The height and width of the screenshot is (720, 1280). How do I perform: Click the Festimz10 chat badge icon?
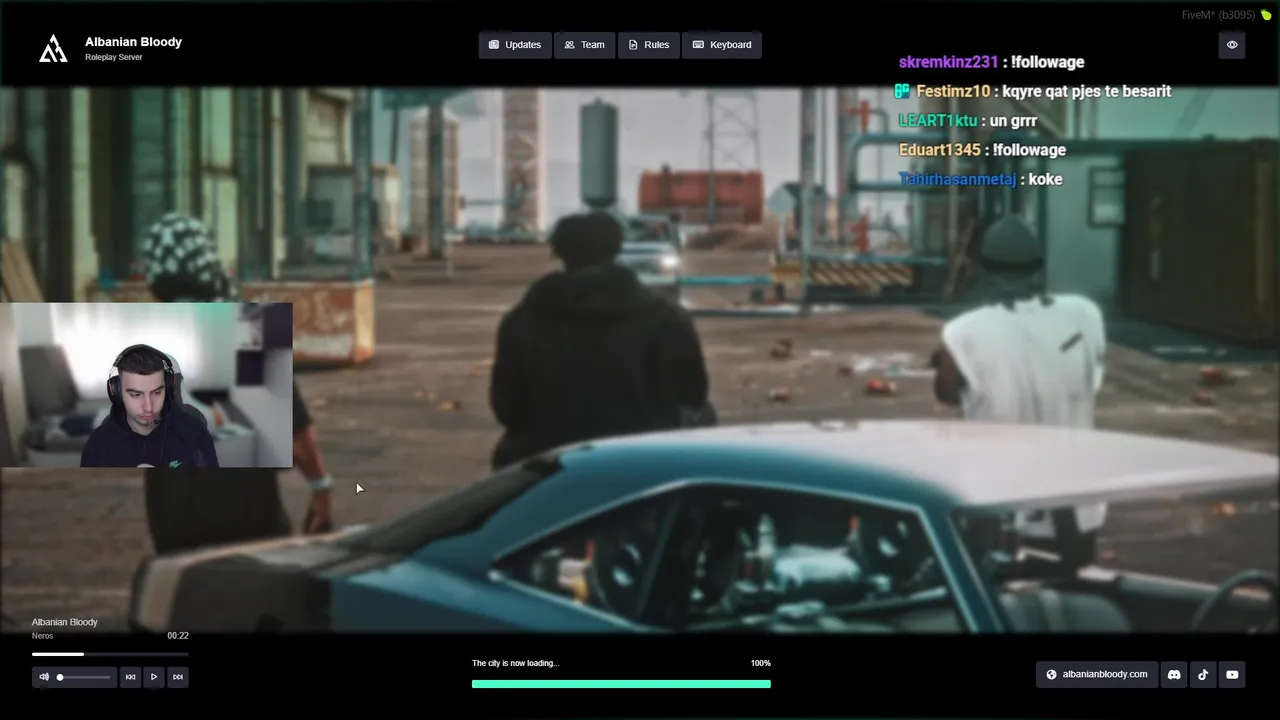pos(902,91)
